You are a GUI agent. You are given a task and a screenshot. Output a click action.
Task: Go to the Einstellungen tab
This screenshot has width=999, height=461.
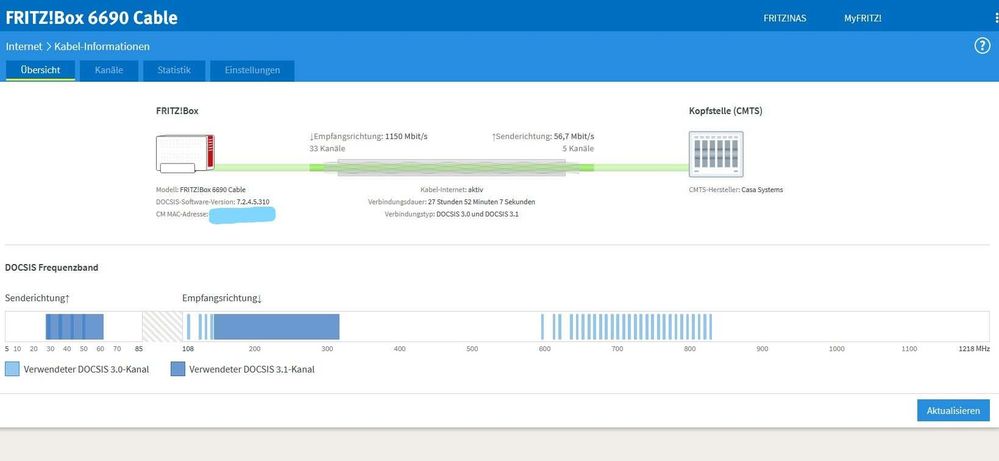(x=252, y=70)
